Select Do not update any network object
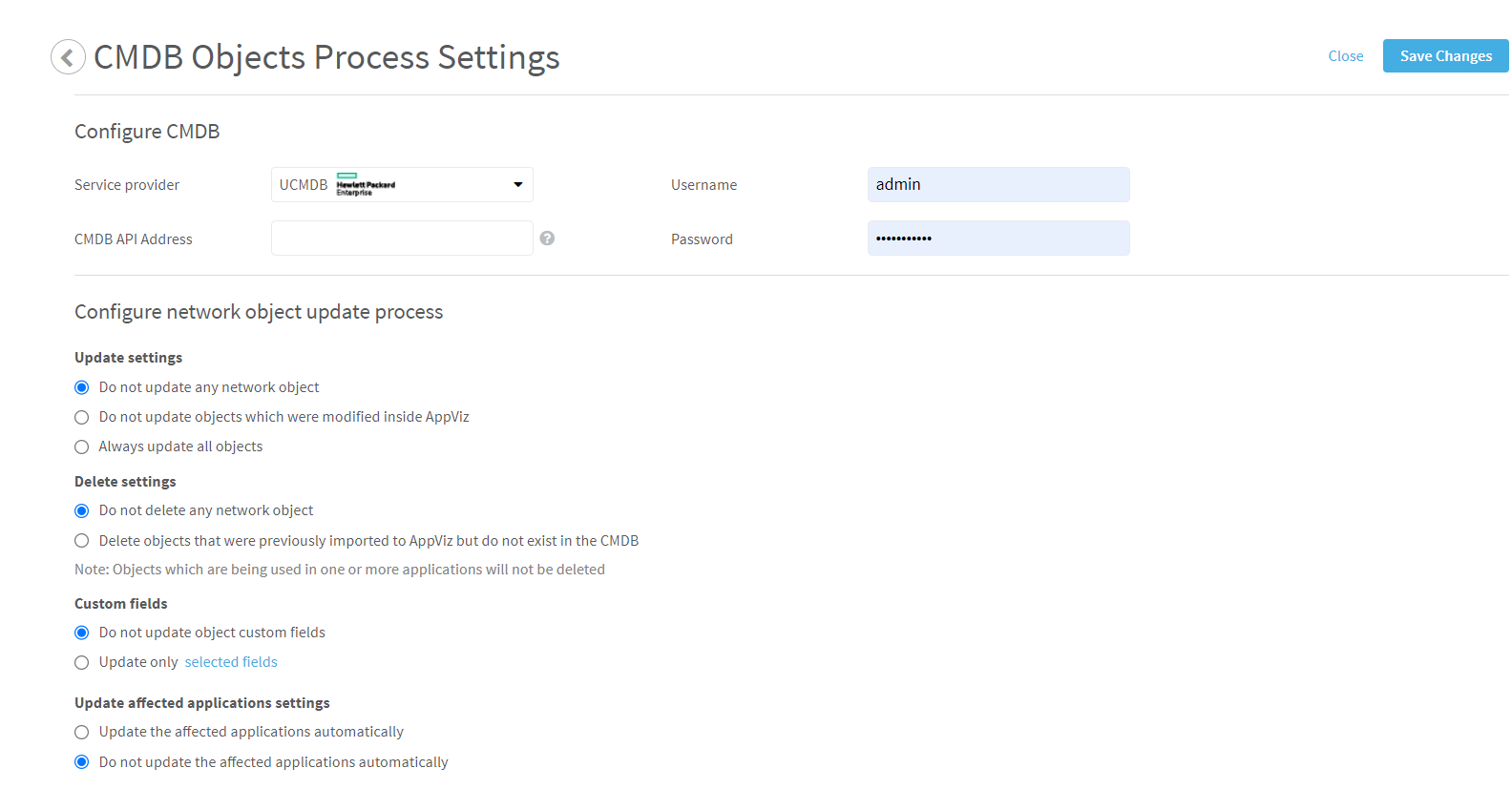Viewport: 1512px width, 789px height. [82, 387]
